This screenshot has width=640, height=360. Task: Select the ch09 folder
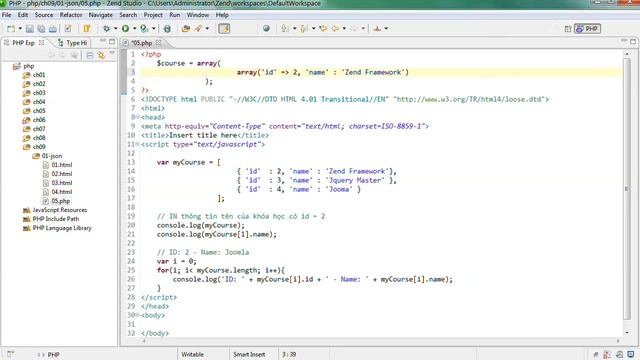coord(34,147)
